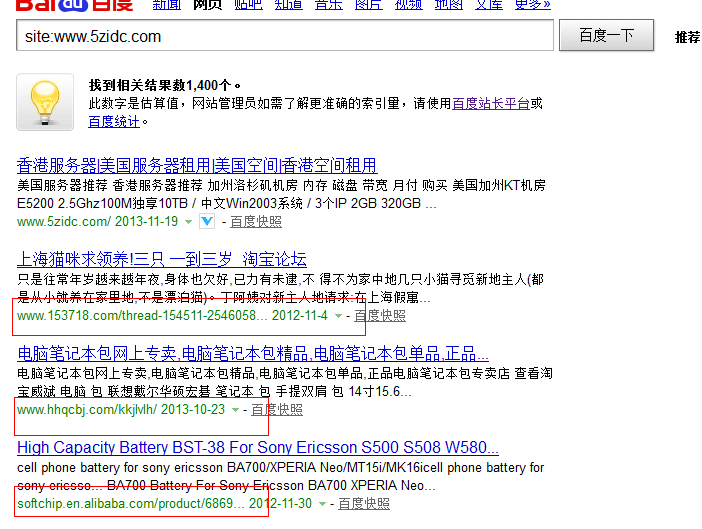Click green URL www.5zidc.com/ 2013-11-19

(x=97, y=222)
